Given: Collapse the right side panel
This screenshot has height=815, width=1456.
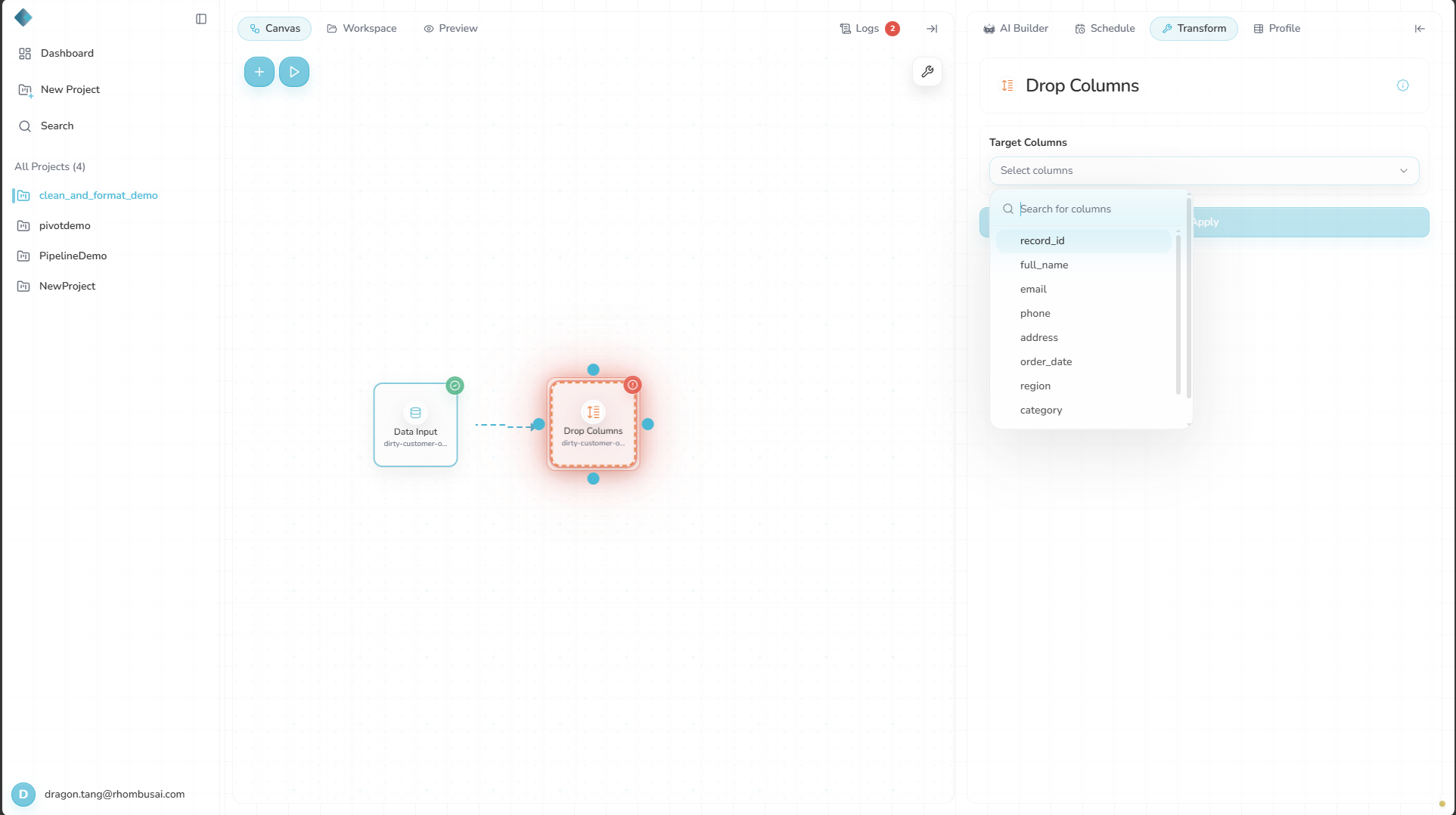Looking at the screenshot, I should point(1420,29).
